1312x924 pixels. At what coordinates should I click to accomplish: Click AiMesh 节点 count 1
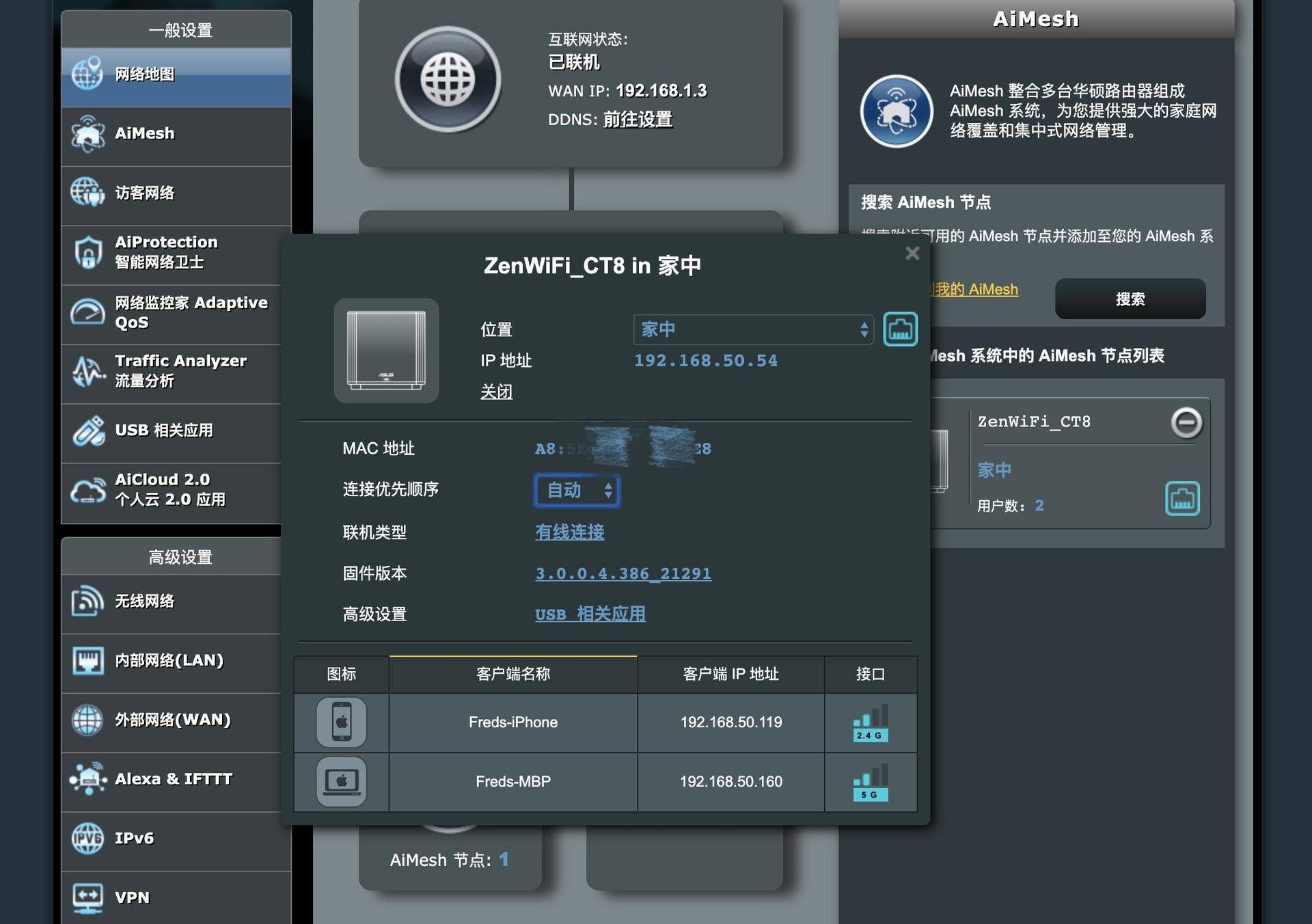[x=504, y=860]
